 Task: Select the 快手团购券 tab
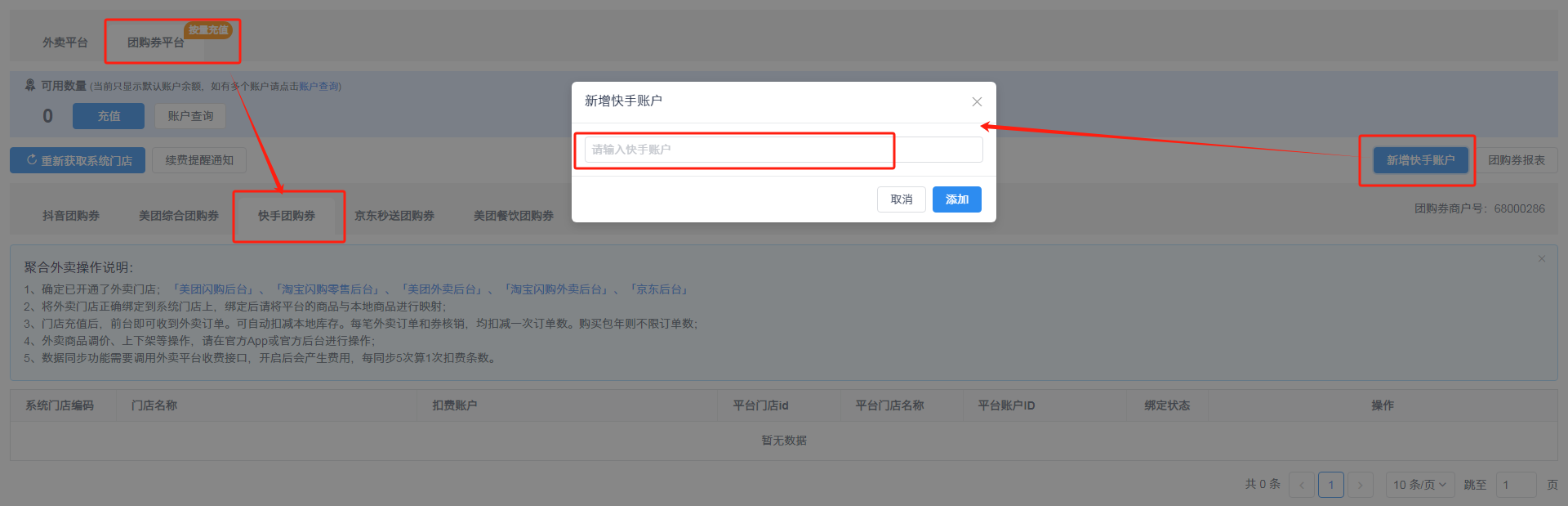[287, 216]
